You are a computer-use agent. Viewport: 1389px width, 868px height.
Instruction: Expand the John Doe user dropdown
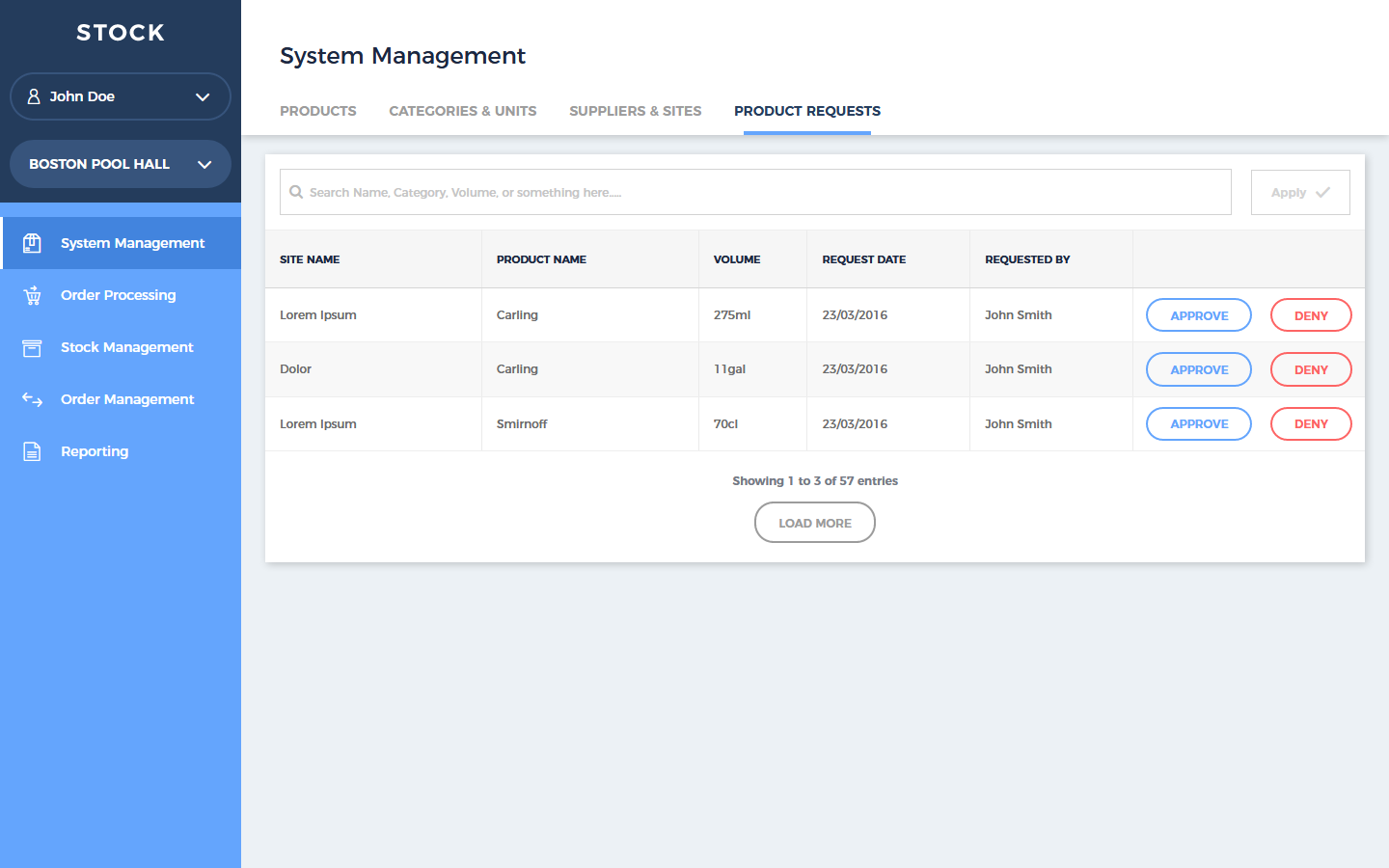click(x=203, y=96)
